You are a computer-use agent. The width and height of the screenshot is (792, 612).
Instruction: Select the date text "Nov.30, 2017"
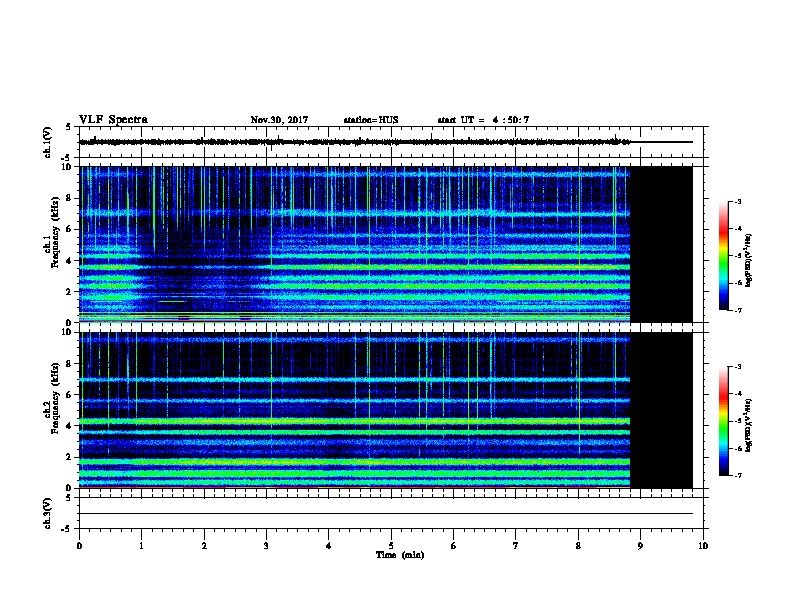click(279, 120)
